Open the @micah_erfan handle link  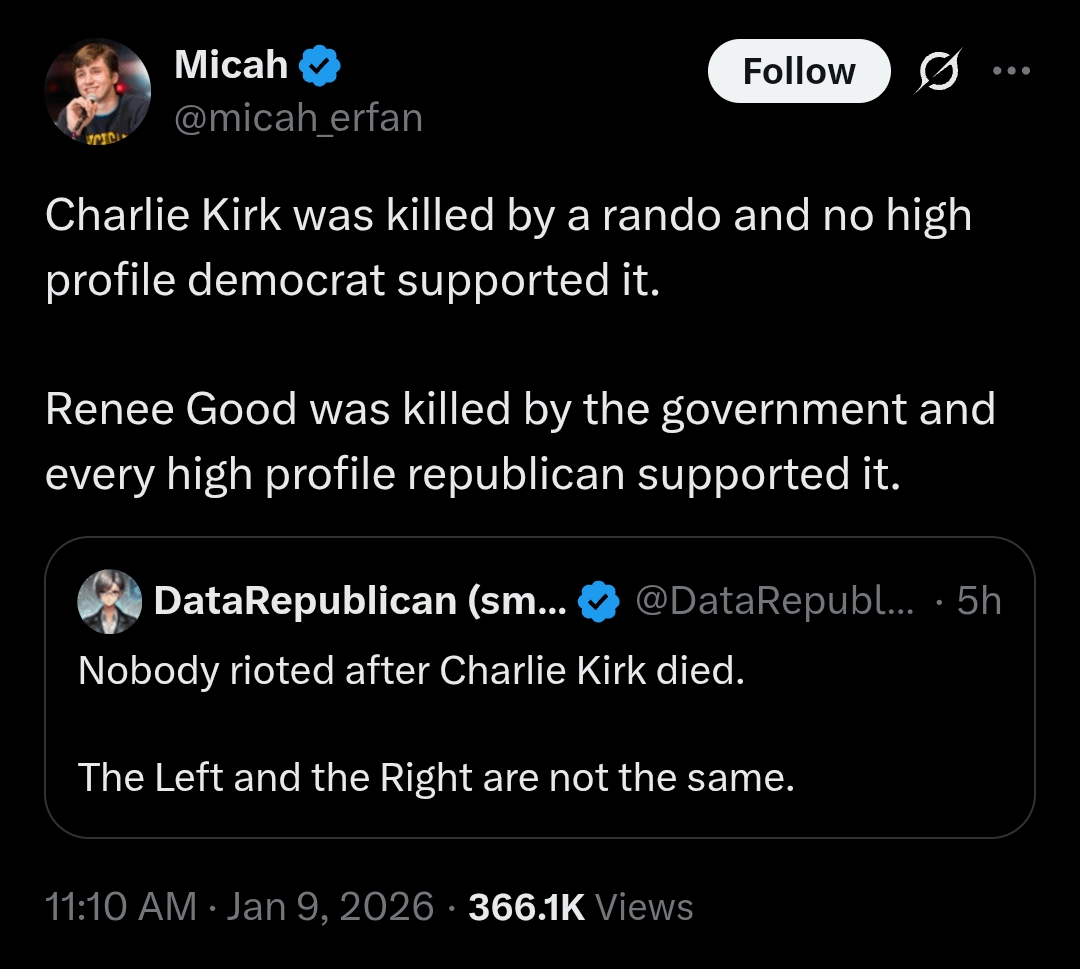click(x=298, y=118)
